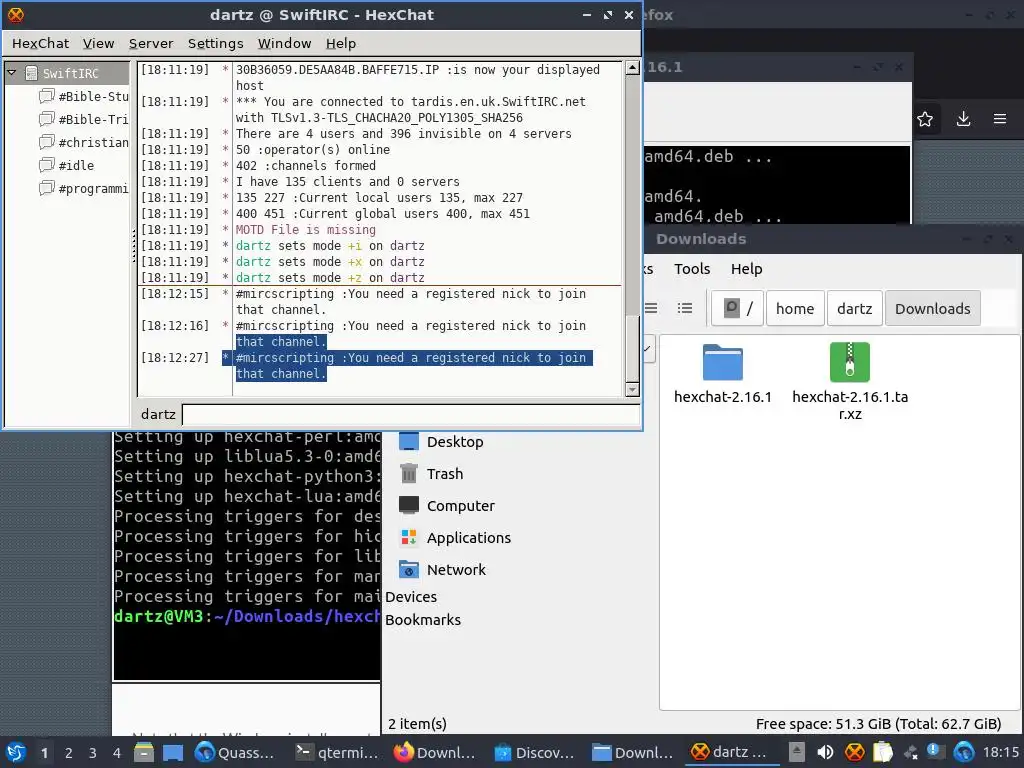Switch to the Firefox Downloads taskbar window

435,753
